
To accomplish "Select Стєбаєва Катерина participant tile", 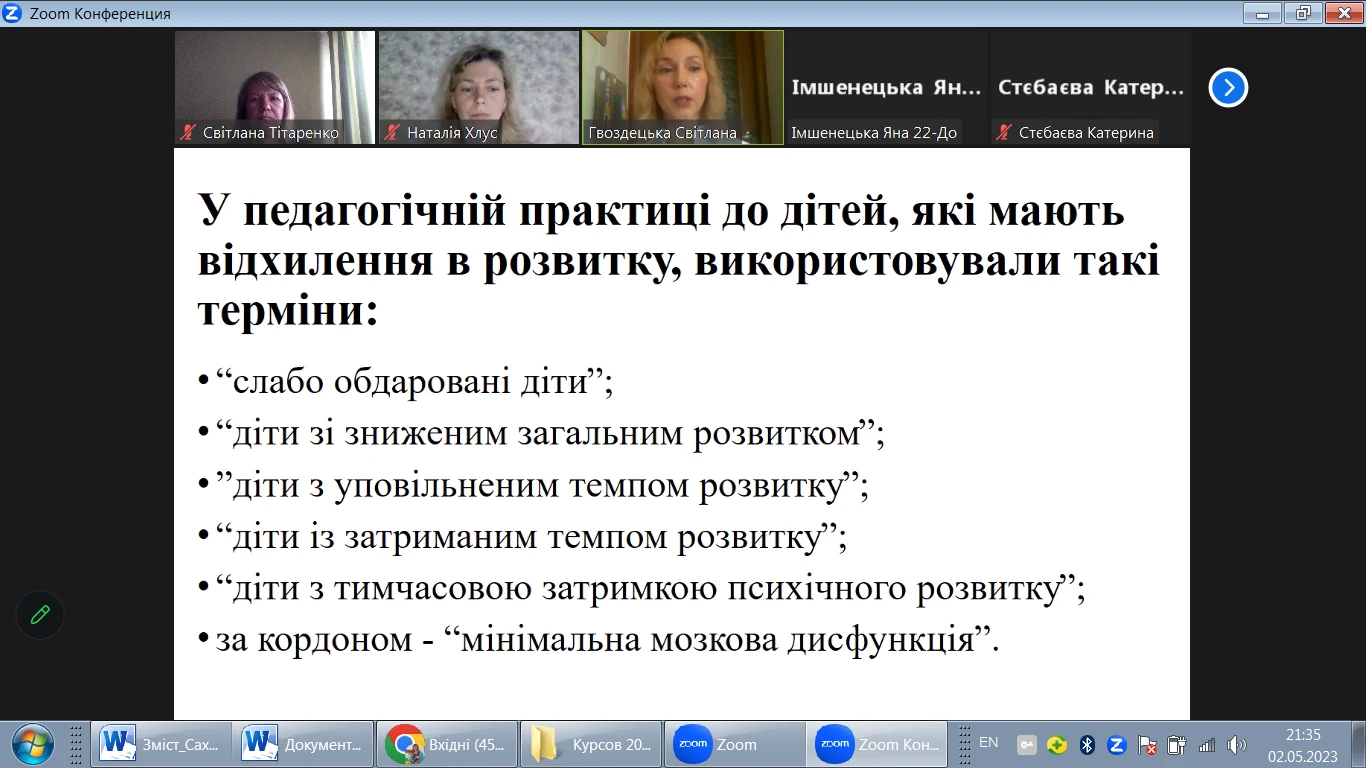I will (x=1091, y=87).
